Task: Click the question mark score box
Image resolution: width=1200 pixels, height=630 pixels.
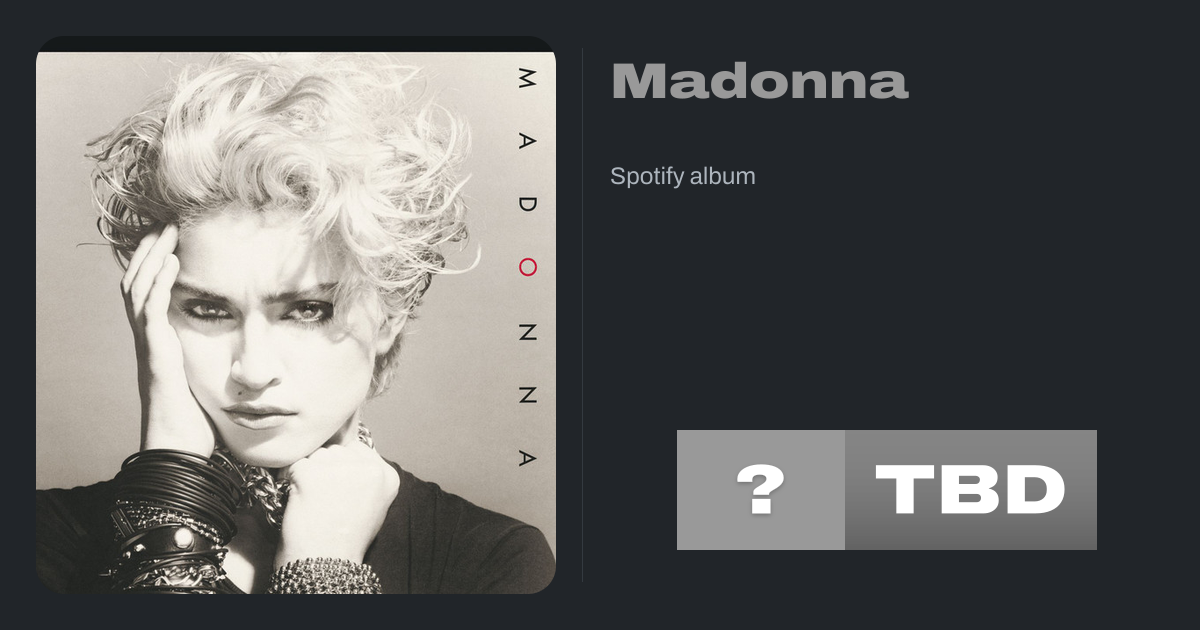Action: 761,490
